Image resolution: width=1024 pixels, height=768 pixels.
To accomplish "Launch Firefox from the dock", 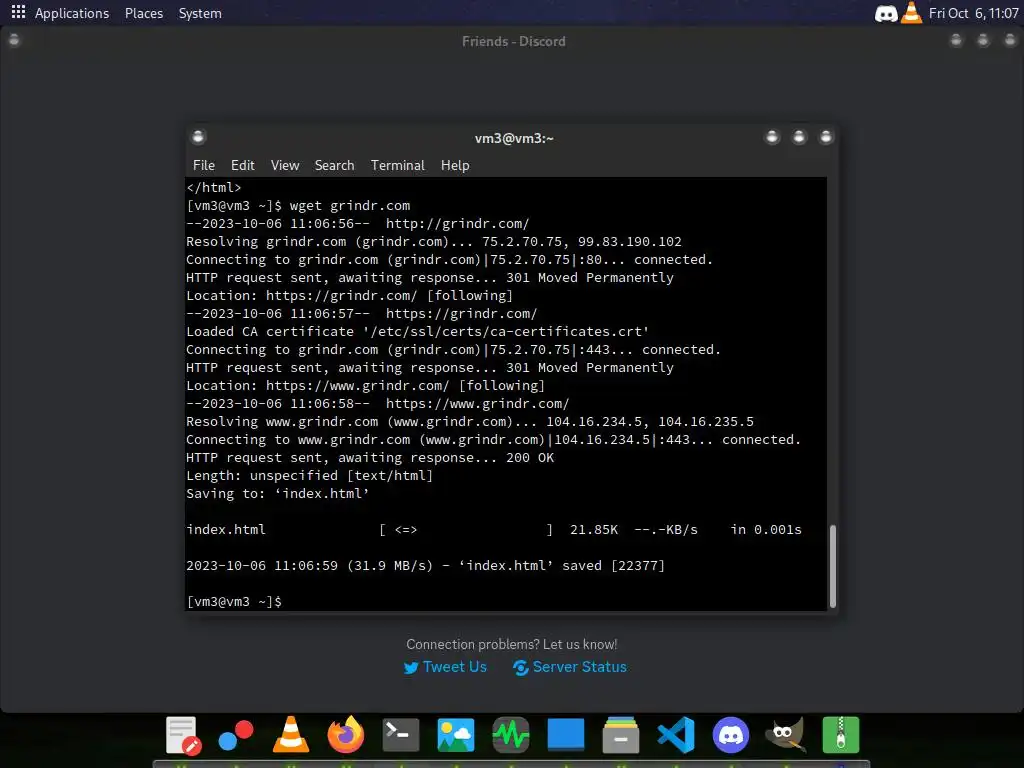I will pyautogui.click(x=345, y=735).
